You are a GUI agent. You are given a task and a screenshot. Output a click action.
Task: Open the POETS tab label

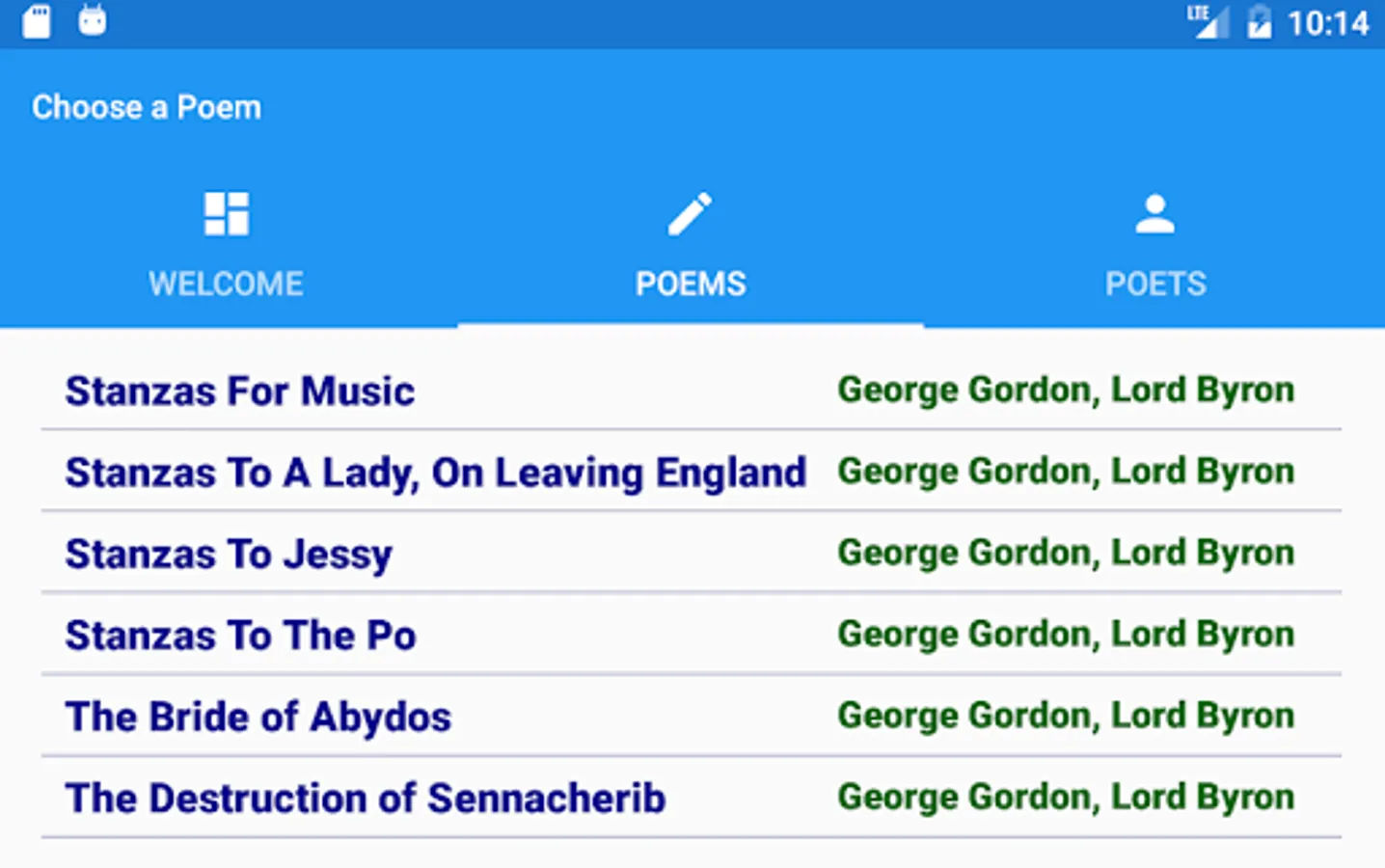click(1155, 284)
